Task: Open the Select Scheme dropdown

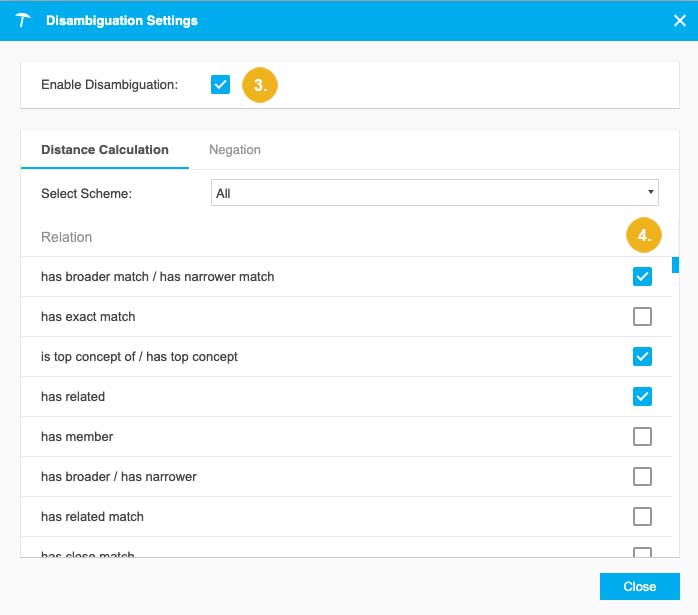Action: [434, 193]
